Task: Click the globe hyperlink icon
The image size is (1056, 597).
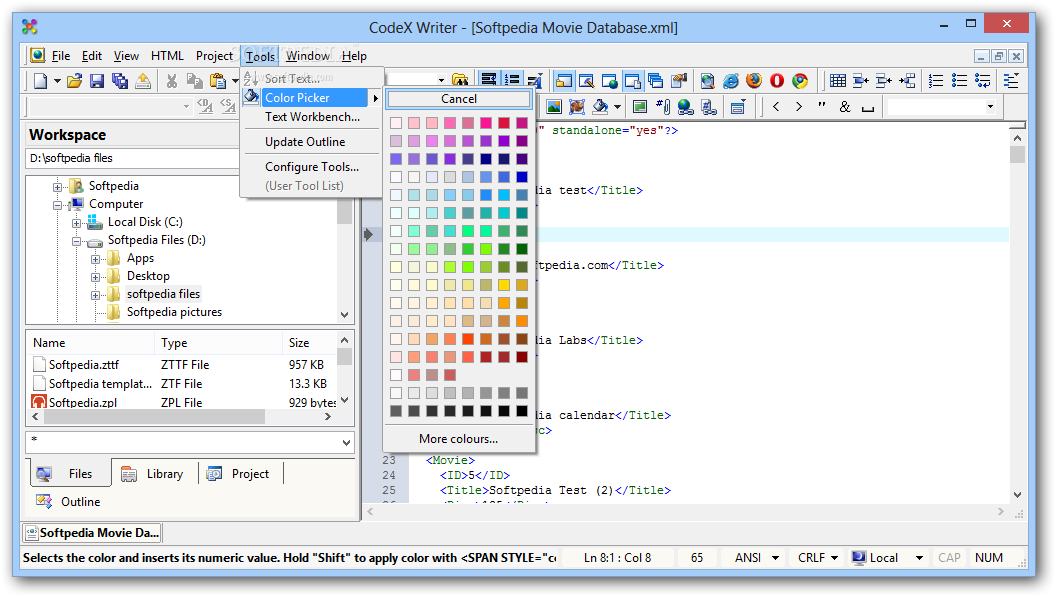Action: tap(686, 106)
